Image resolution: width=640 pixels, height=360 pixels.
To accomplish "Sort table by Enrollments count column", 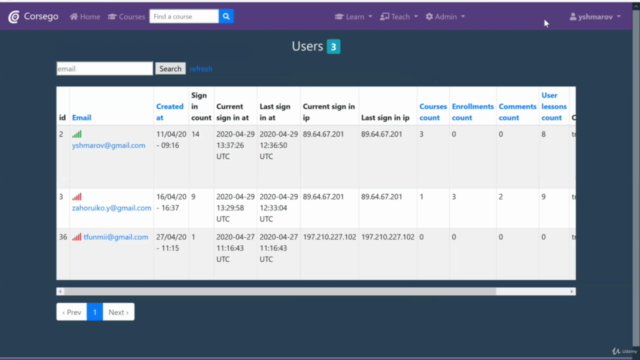I will pyautogui.click(x=473, y=112).
